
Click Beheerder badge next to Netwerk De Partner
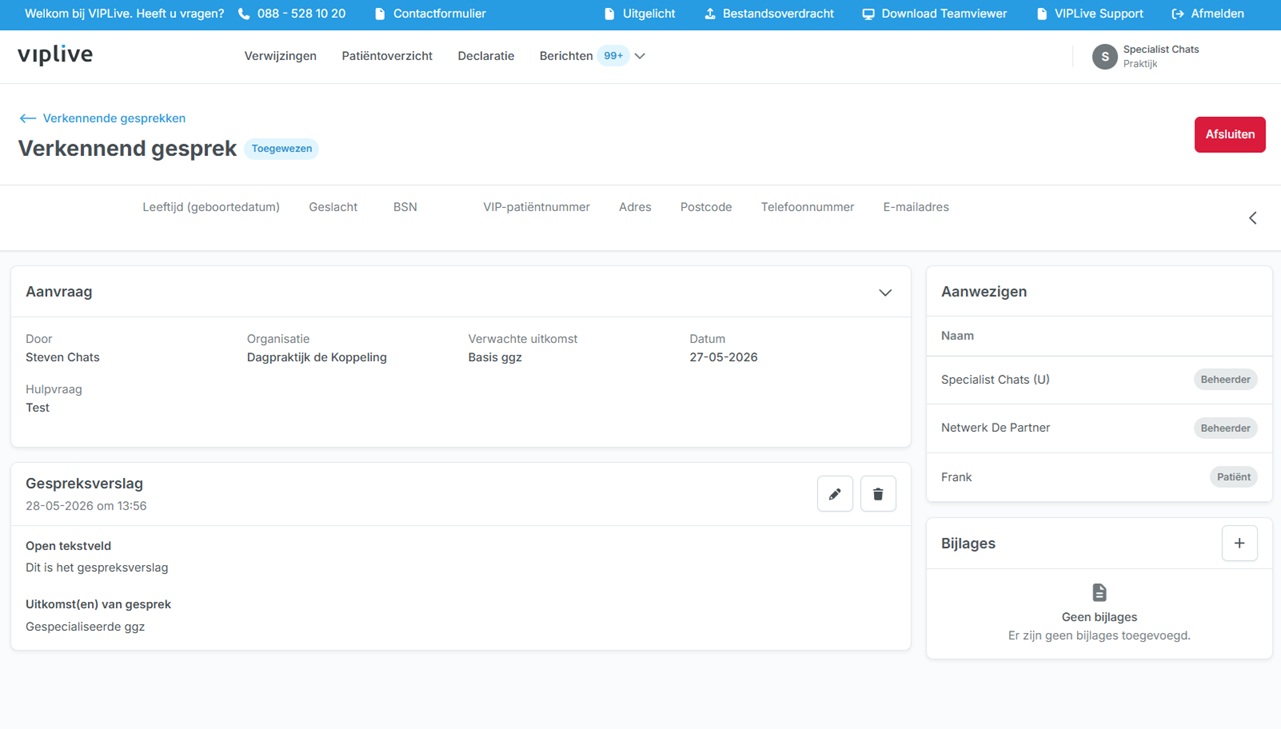click(x=1225, y=428)
